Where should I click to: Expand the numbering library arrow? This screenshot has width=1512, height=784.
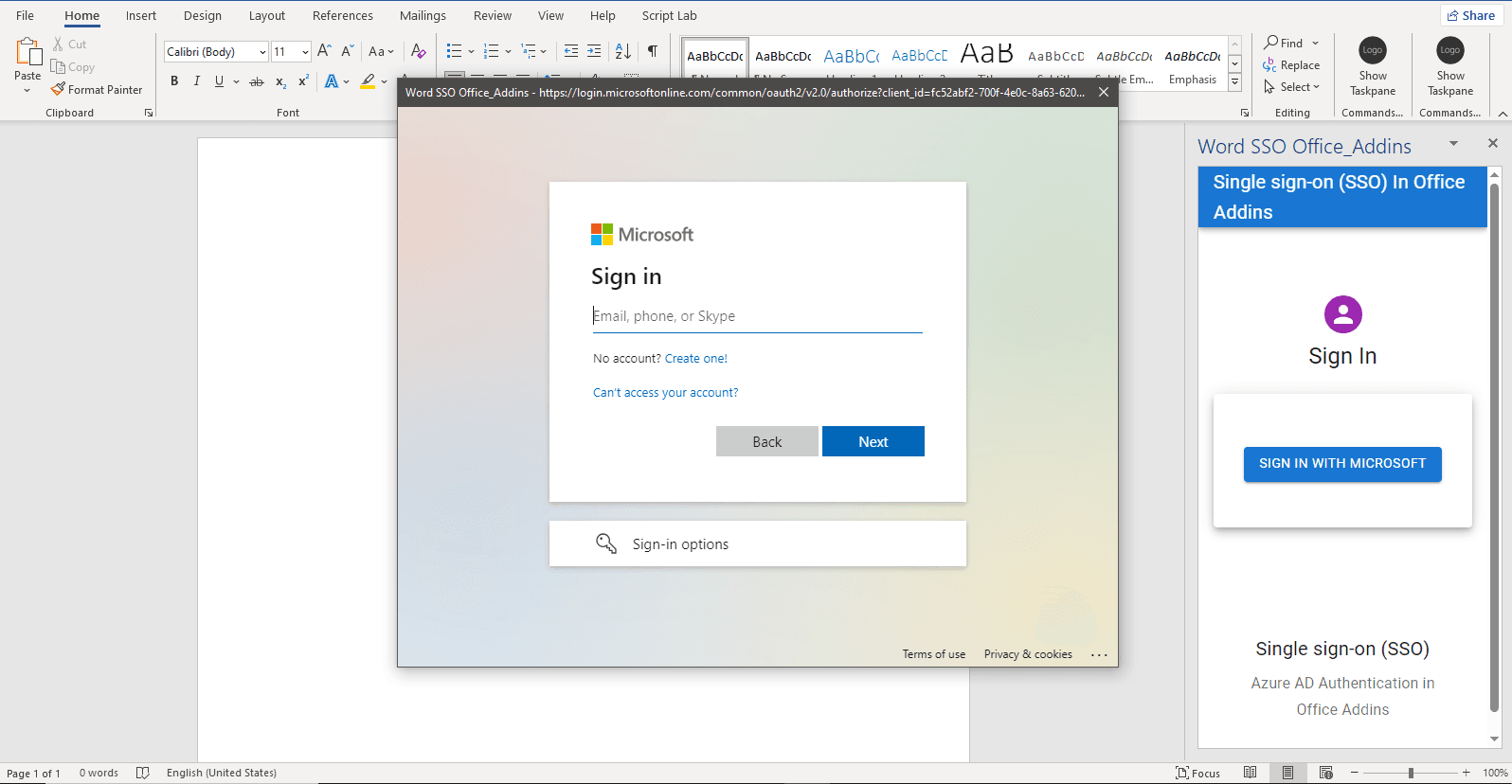(x=508, y=51)
